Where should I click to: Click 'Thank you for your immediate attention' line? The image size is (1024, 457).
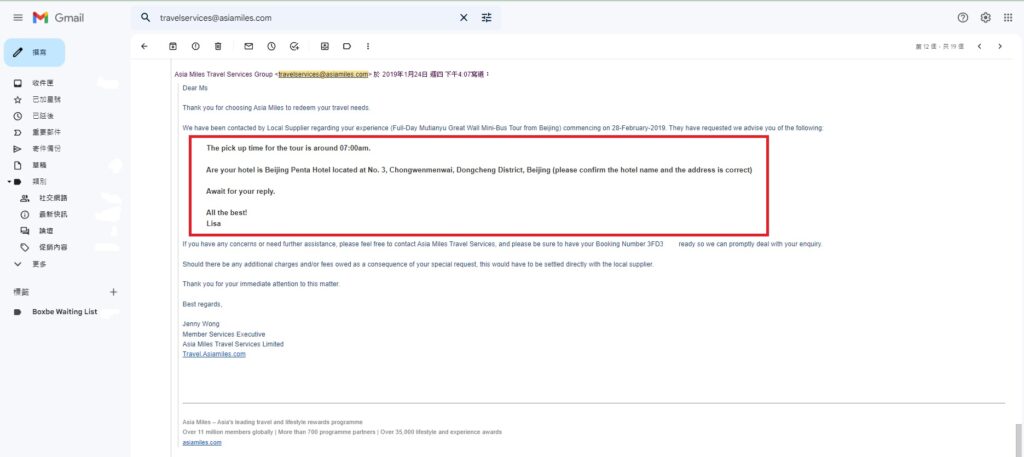(261, 284)
